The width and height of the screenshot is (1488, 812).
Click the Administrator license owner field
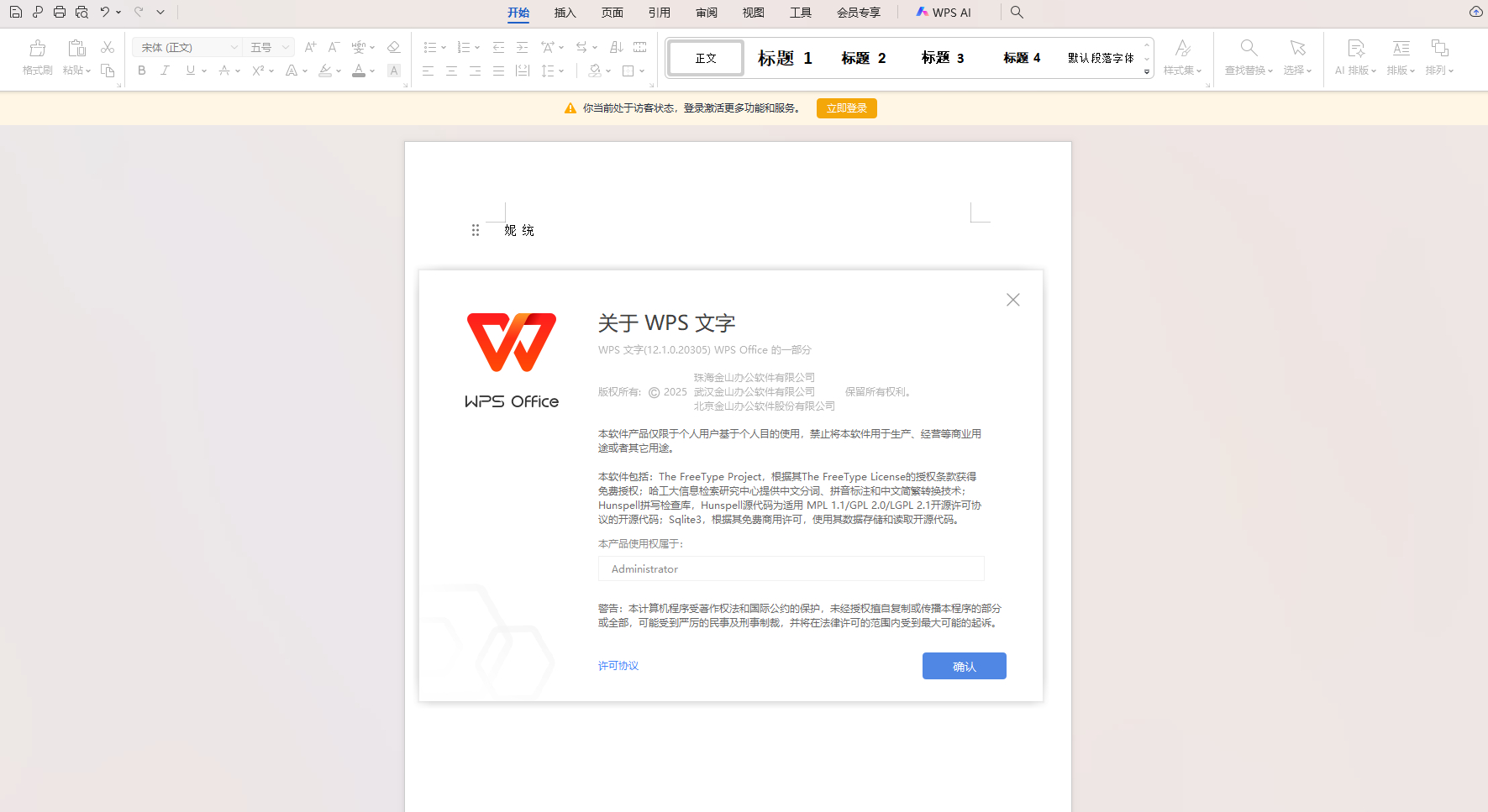coord(791,568)
